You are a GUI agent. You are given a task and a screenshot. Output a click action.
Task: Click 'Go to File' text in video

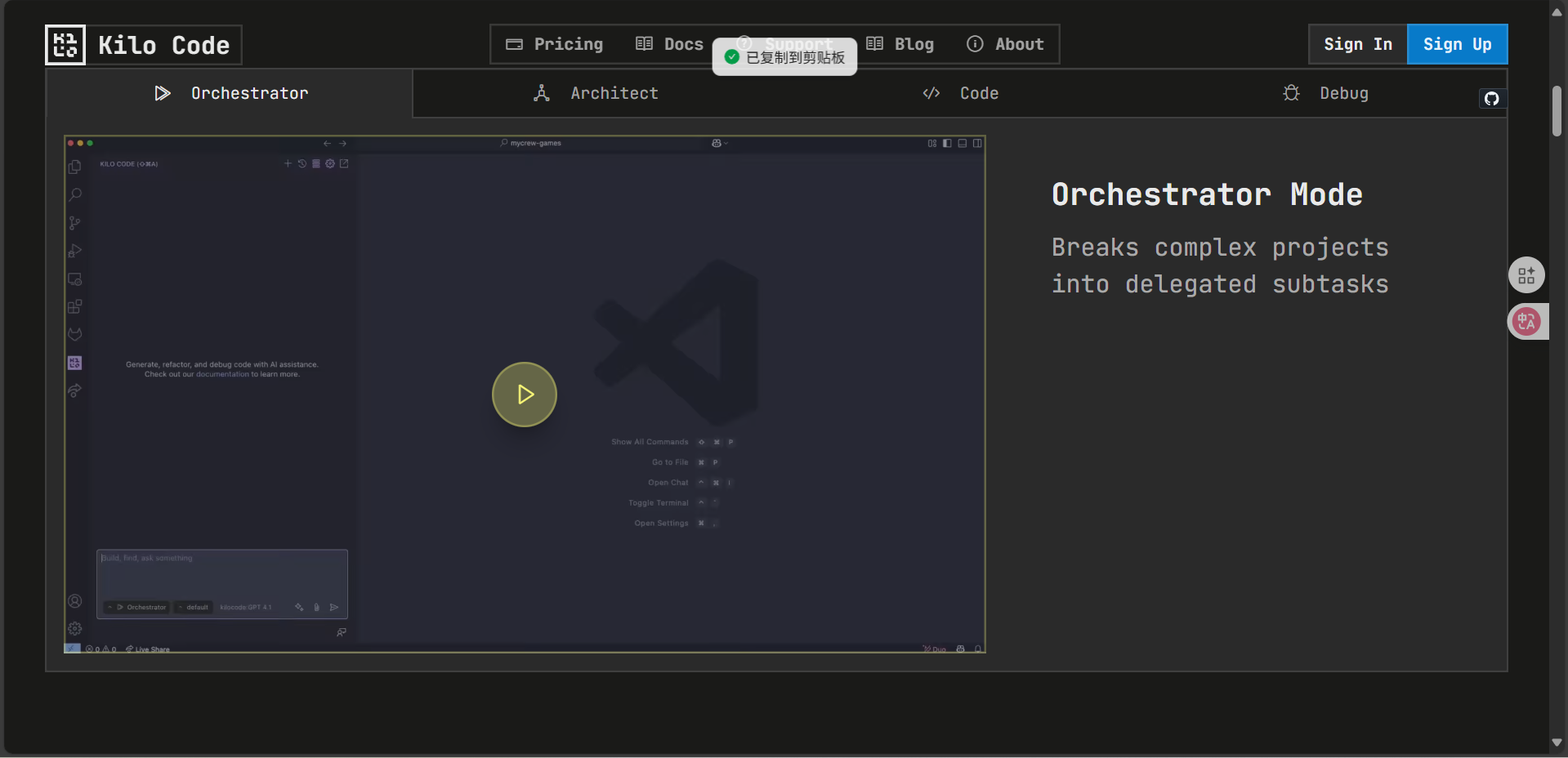coord(670,462)
